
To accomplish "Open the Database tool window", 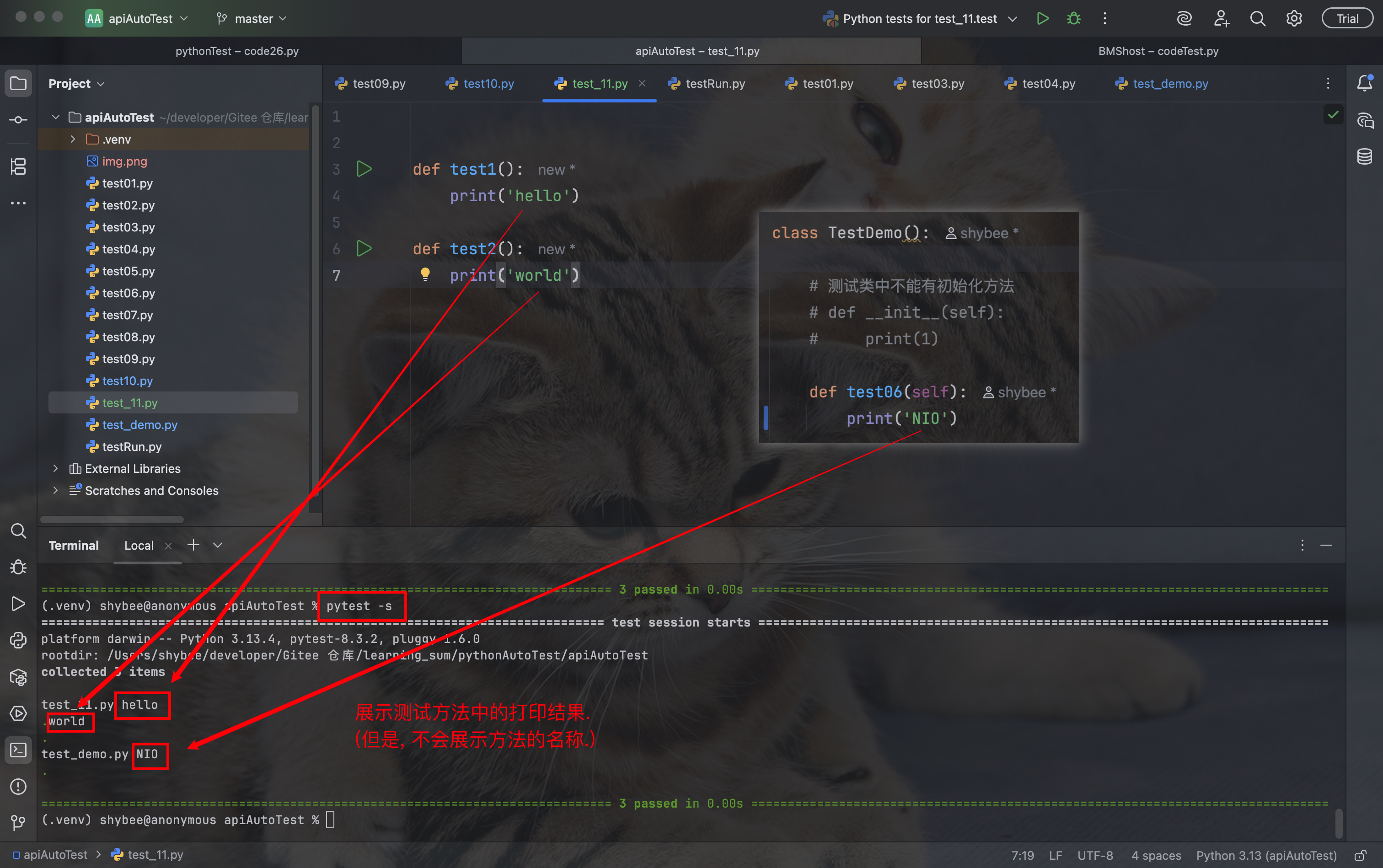I will coord(1365,156).
